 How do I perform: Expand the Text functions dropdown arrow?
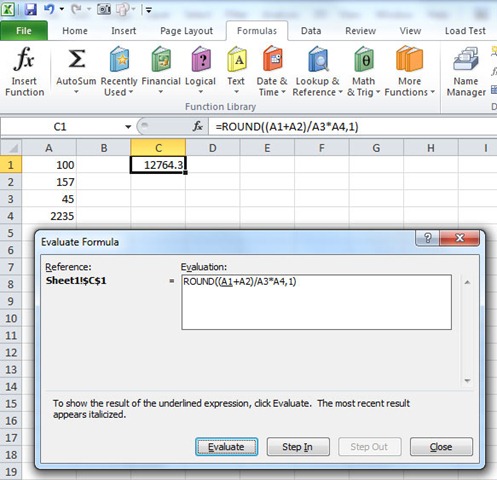point(236,92)
